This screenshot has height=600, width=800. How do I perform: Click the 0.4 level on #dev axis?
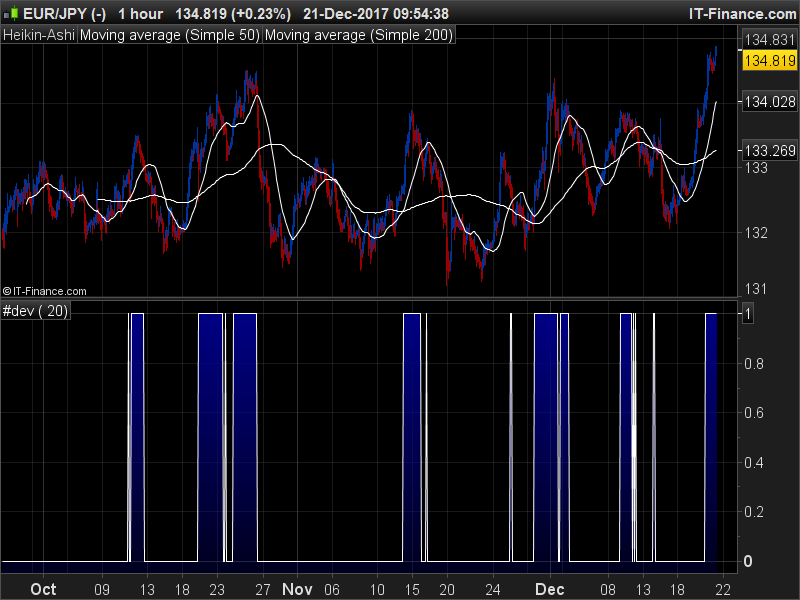point(754,463)
